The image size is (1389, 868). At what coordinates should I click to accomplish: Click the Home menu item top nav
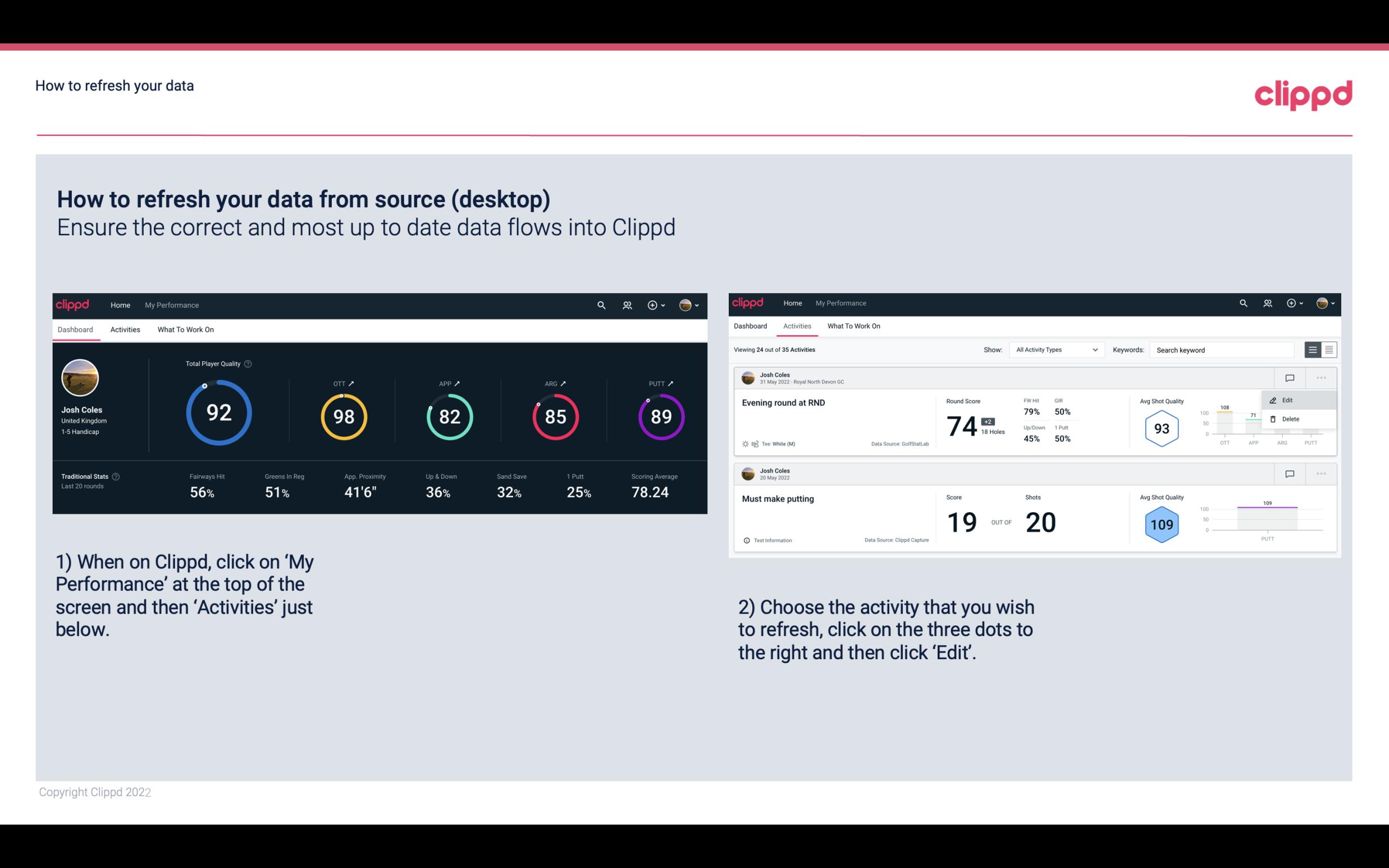point(119,304)
